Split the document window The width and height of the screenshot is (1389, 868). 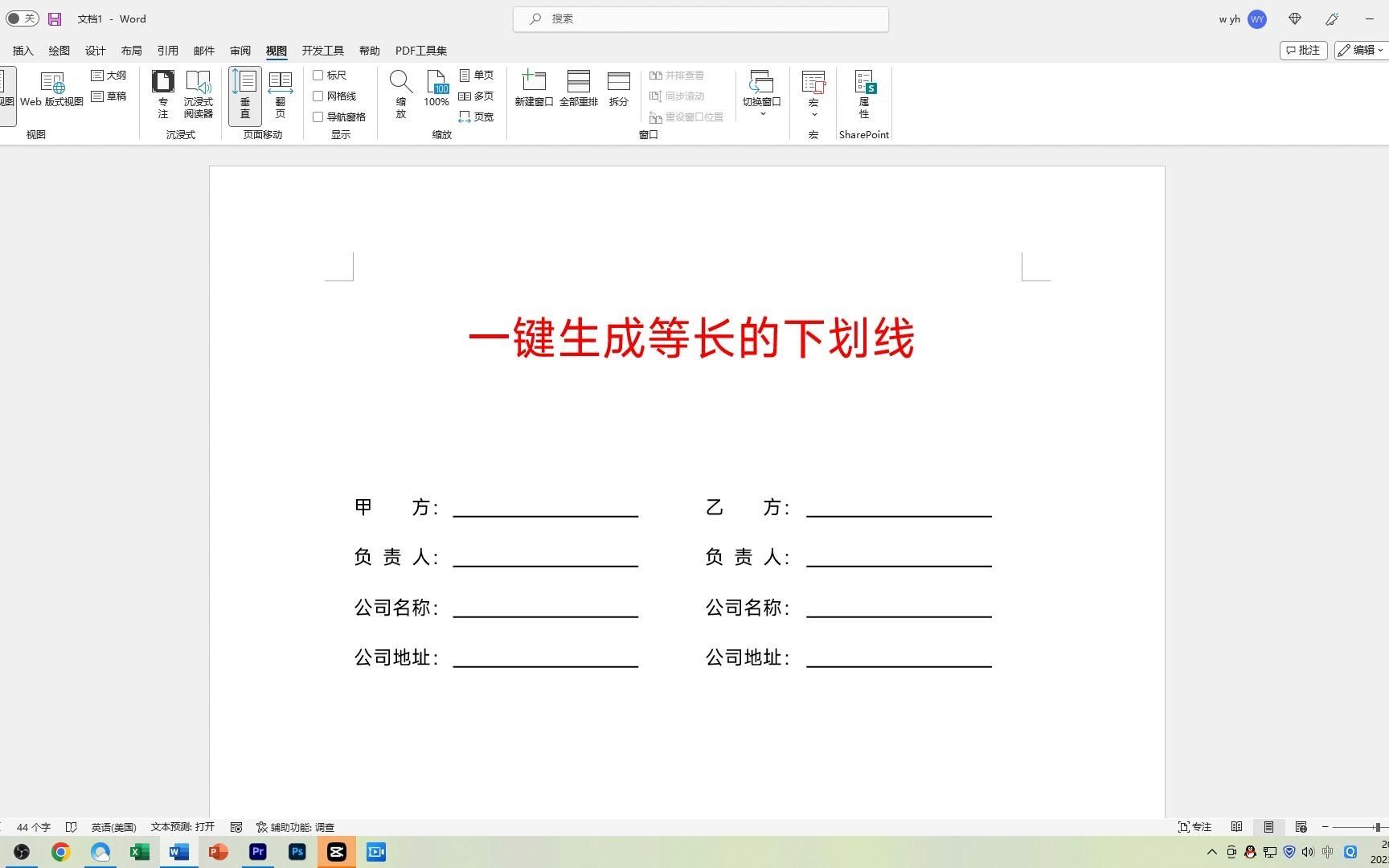619,89
